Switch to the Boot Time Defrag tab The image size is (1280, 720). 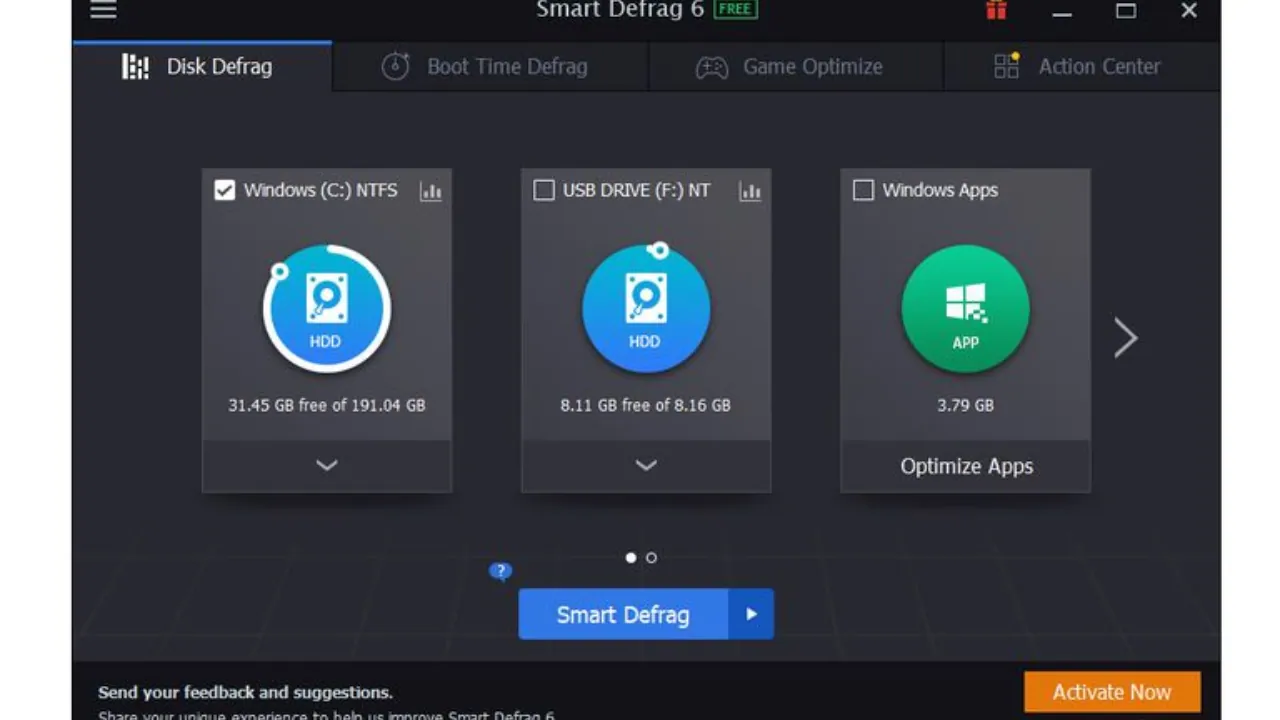(490, 67)
